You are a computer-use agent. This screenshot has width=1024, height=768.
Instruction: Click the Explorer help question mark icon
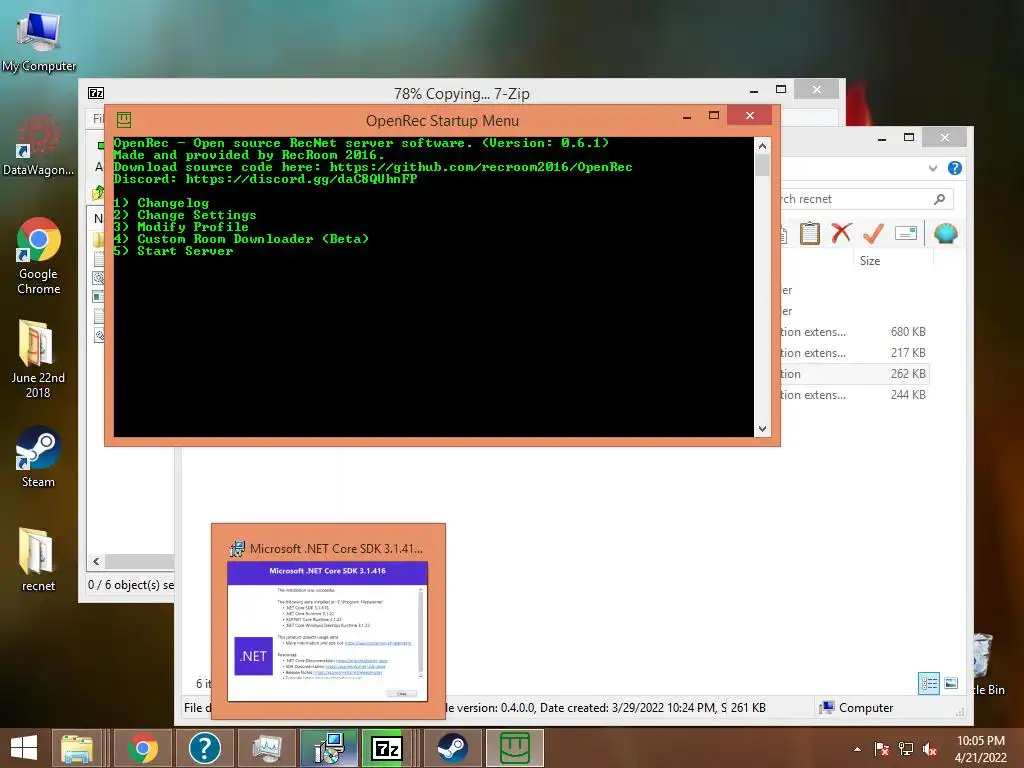click(955, 168)
